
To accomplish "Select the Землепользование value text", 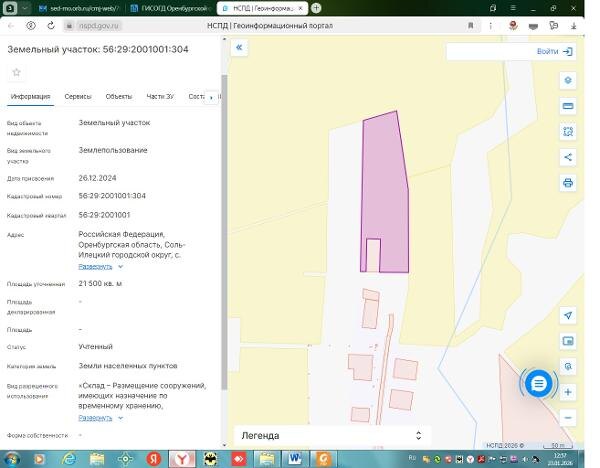I will click(113, 150).
